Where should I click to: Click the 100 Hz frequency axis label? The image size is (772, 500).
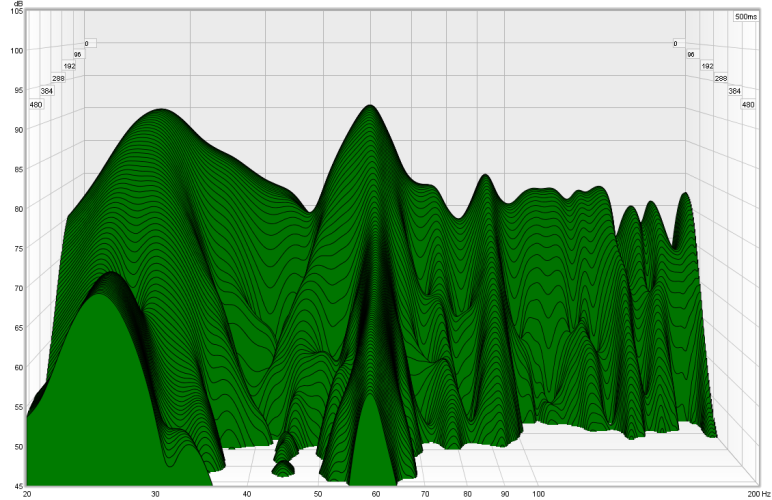pos(538,494)
